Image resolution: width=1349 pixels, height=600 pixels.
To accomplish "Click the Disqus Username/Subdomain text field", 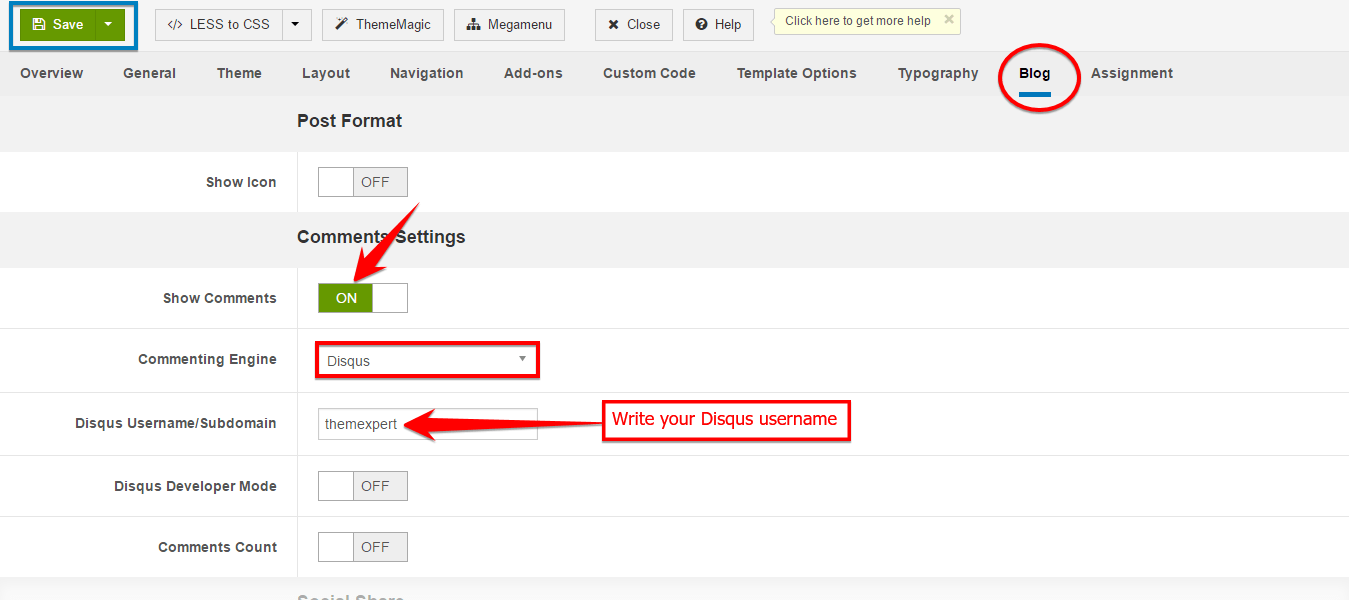I will pos(427,424).
